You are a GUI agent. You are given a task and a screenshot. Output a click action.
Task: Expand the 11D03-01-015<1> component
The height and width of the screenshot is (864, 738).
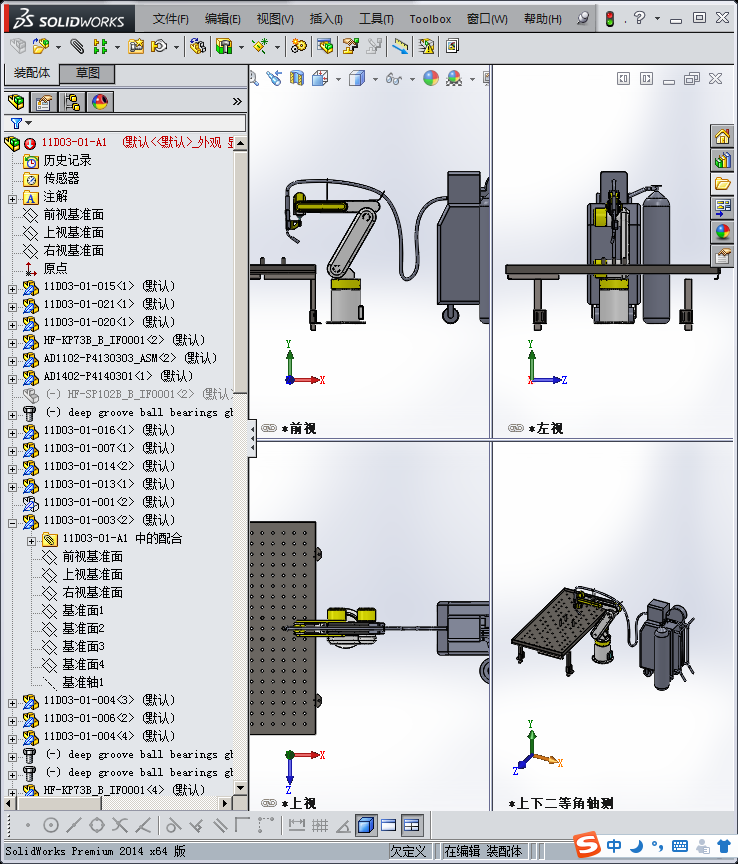13,289
